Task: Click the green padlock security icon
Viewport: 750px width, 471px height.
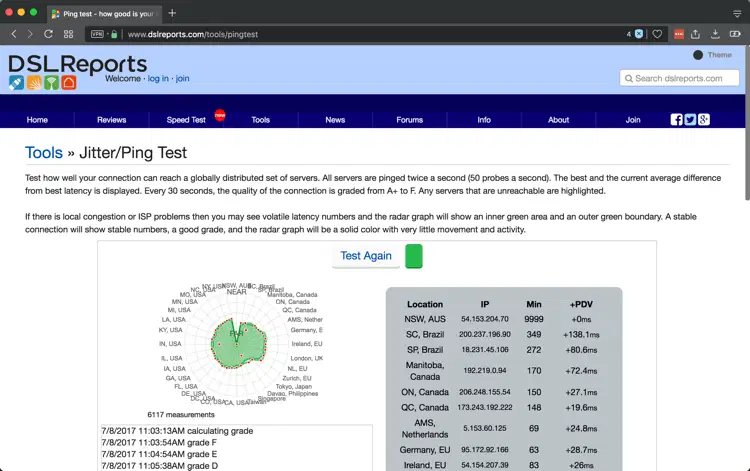Action: click(114, 34)
